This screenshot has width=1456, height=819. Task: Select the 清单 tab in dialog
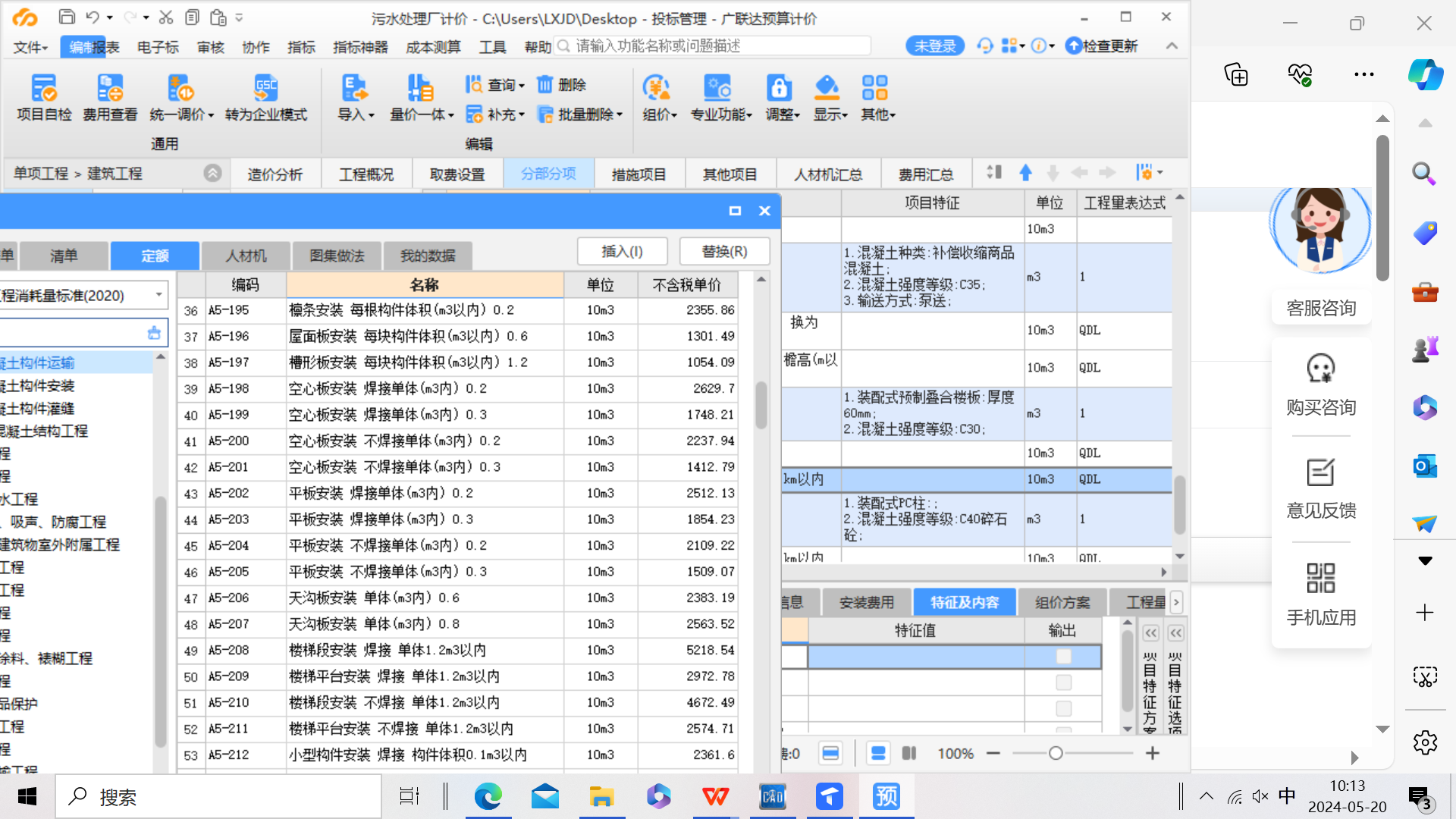pos(64,256)
